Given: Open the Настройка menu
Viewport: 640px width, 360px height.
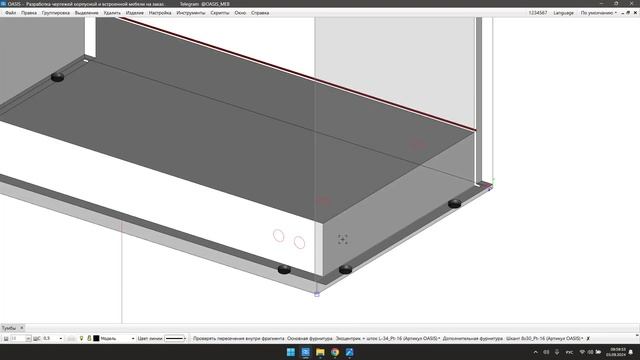Looking at the screenshot, I should point(160,13).
